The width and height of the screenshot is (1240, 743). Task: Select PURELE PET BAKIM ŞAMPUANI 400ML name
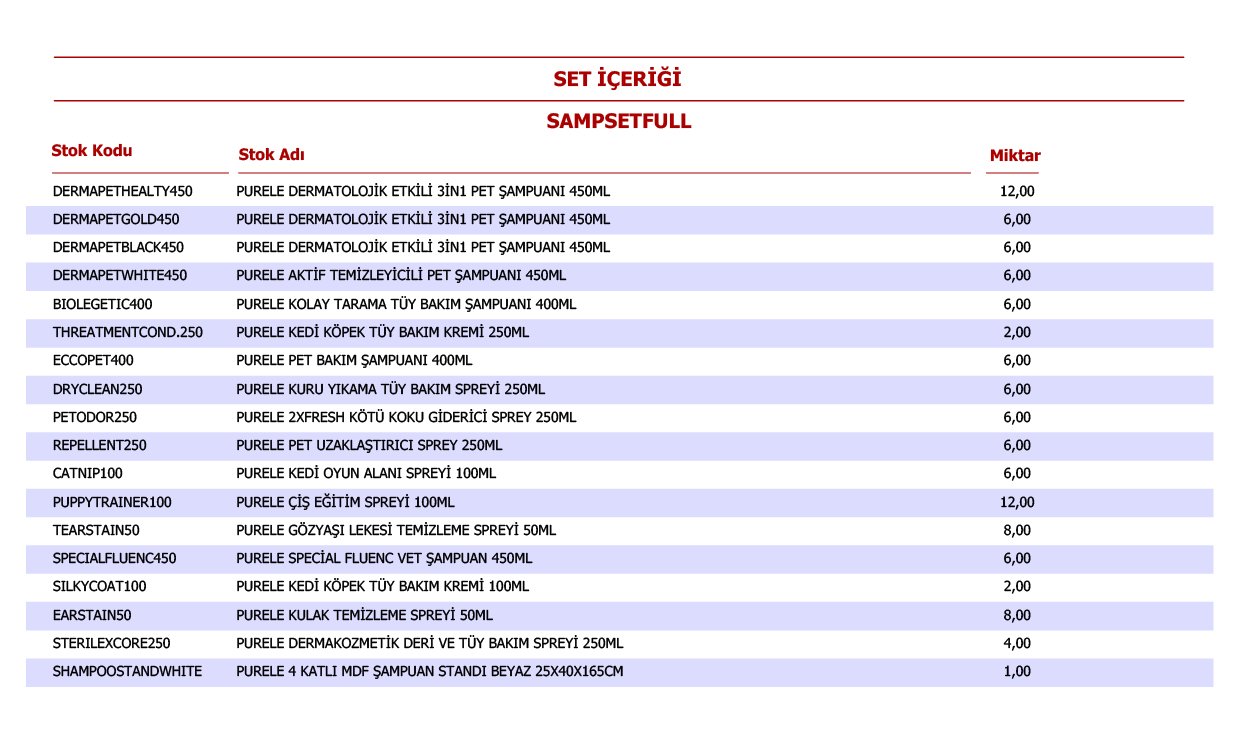tap(354, 360)
